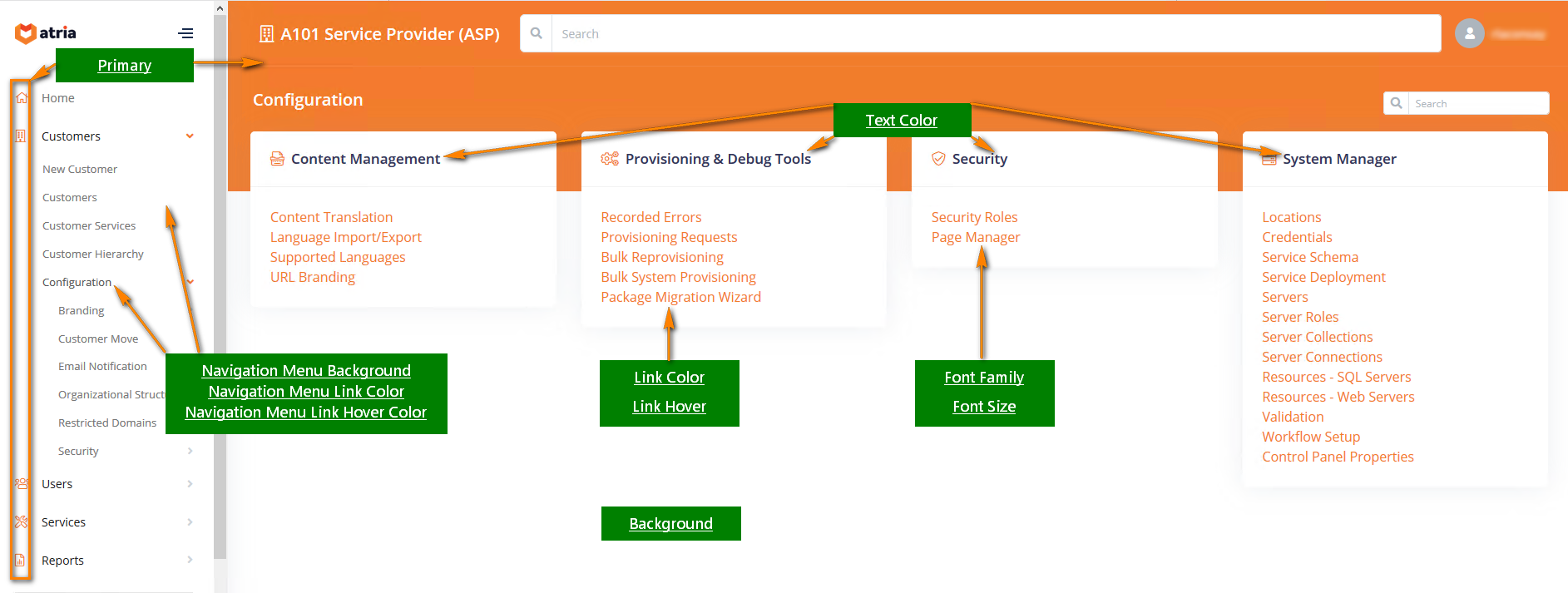Click the Services tools icon in sidebar
This screenshot has height=593, width=1568.
coord(21,521)
